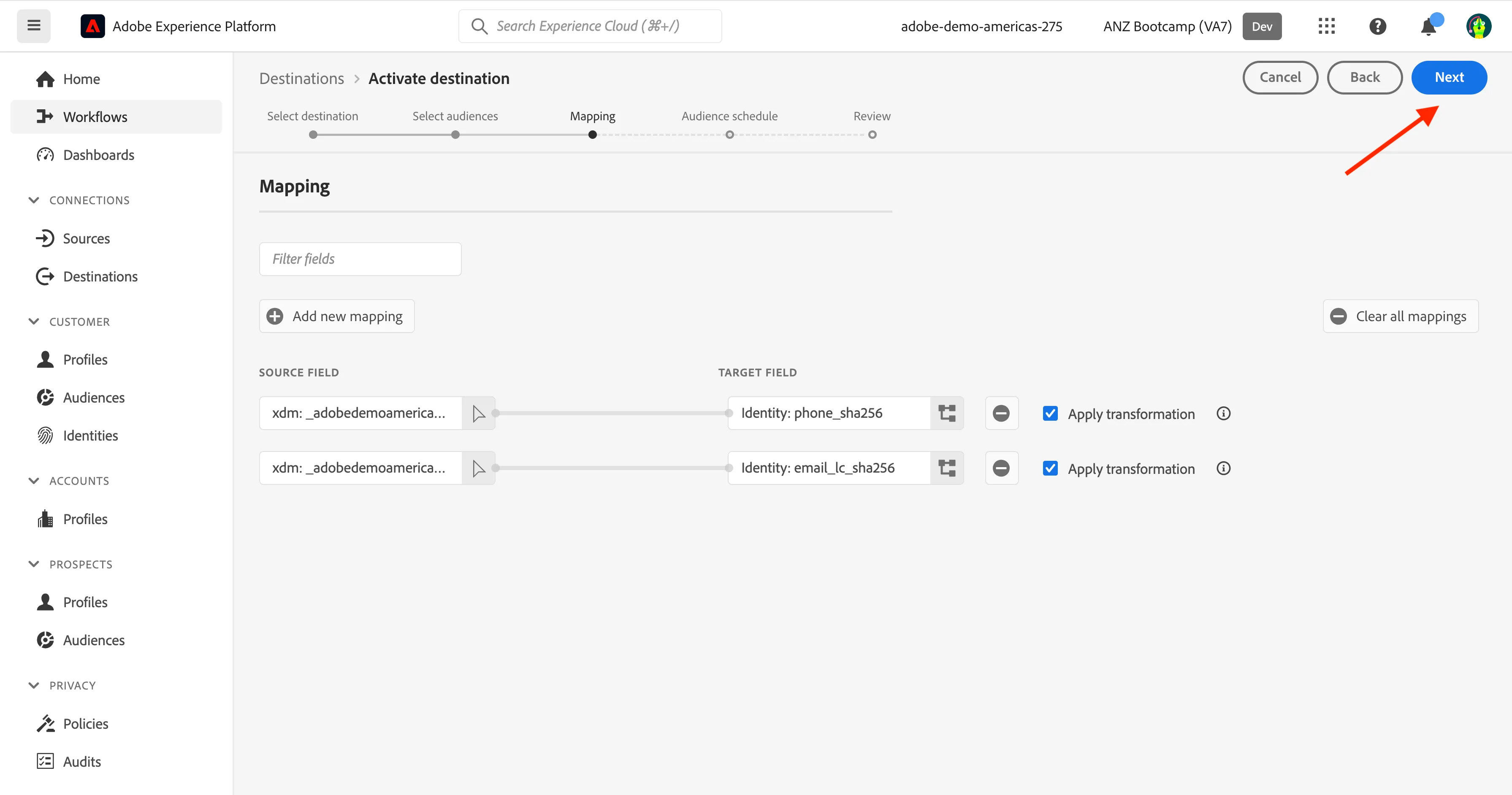Uncheck Apply transformation for email_lc_sha256
This screenshot has height=795, width=1512.
tap(1050, 468)
